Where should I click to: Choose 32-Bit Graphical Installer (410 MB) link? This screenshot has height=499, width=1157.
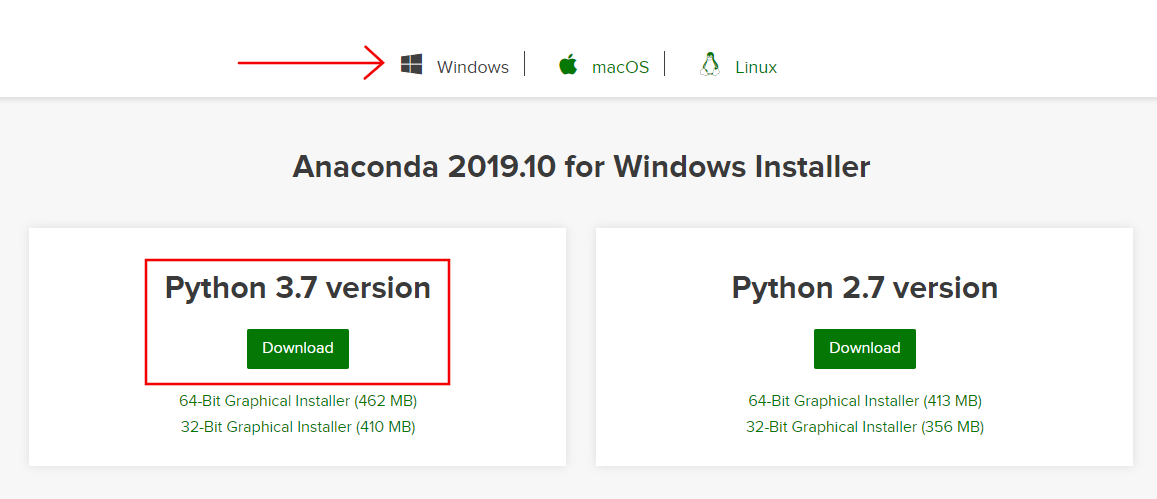(298, 427)
